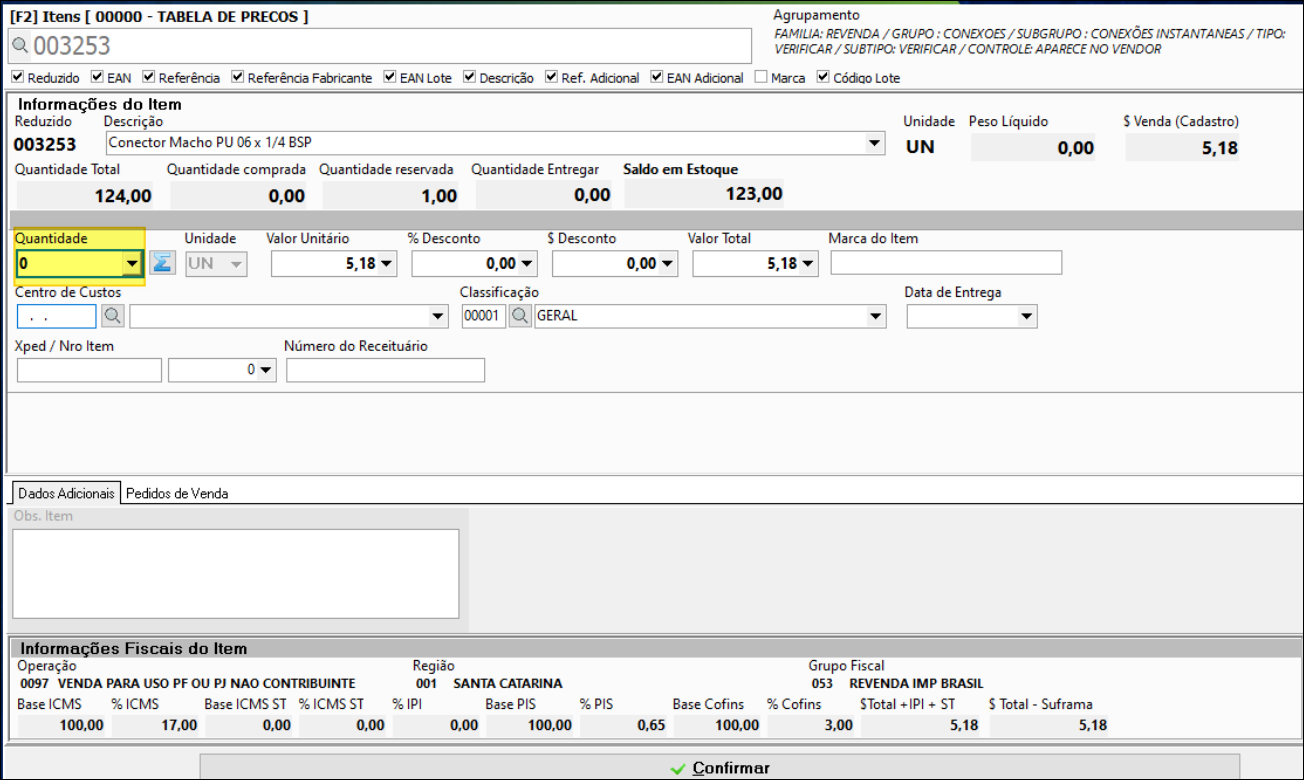Click the Reduzido code 003253 label

(x=46, y=144)
